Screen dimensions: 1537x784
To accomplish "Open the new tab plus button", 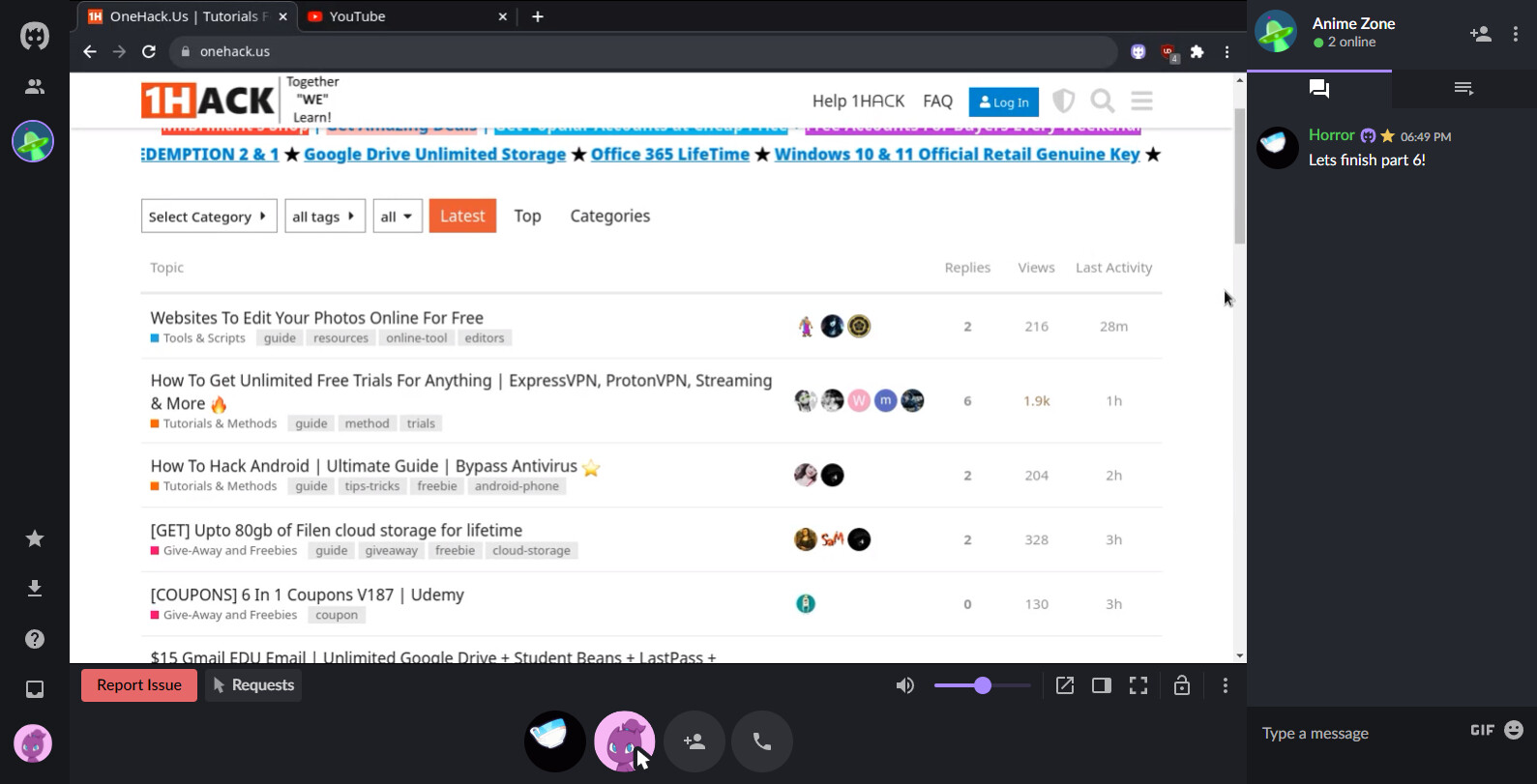I will tap(538, 16).
